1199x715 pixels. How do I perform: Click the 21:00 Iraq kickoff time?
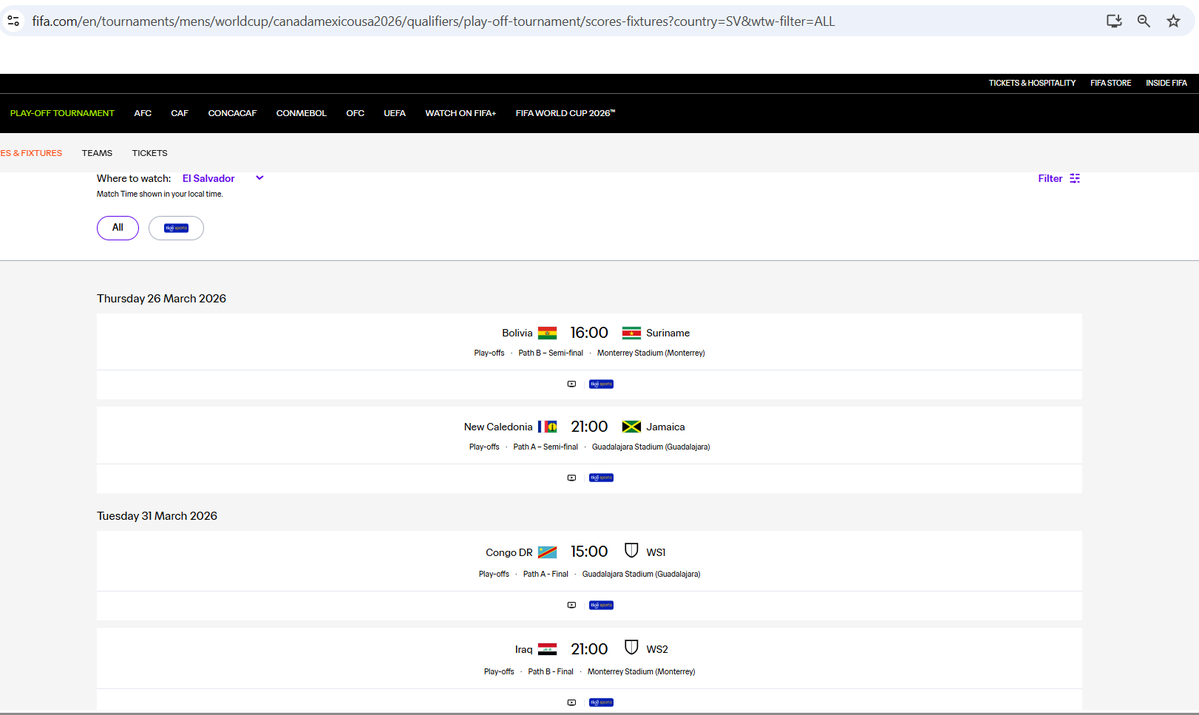[589, 648]
